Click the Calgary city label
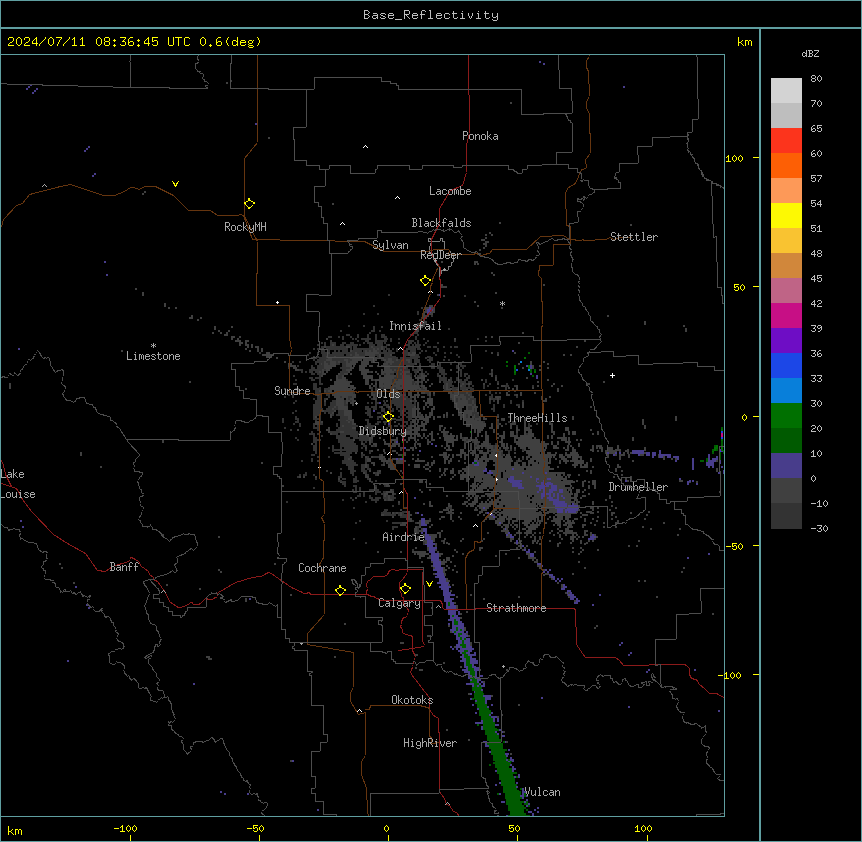Image resolution: width=862 pixels, height=842 pixels. tap(399, 603)
